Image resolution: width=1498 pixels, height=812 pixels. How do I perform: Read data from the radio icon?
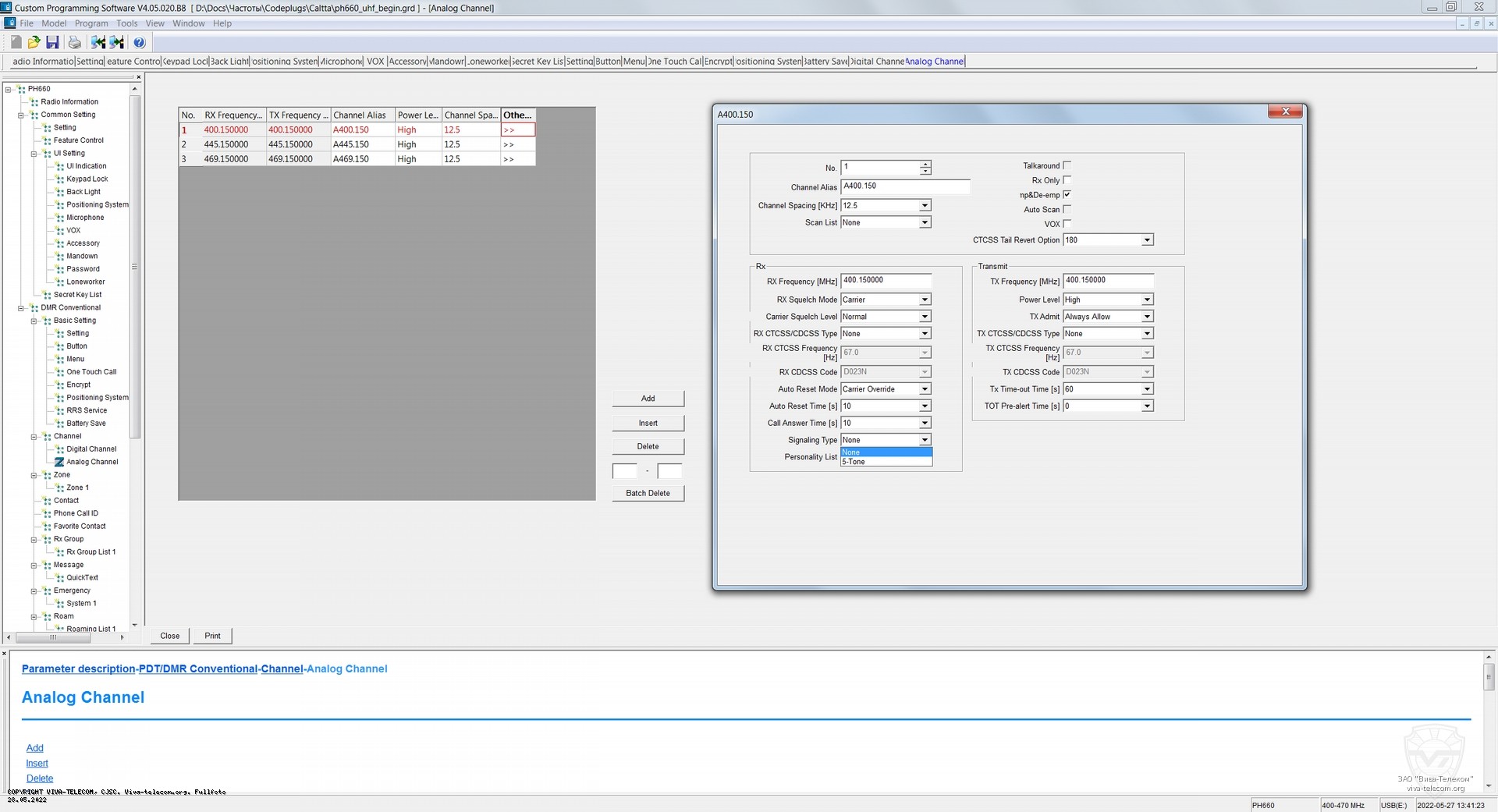point(98,42)
